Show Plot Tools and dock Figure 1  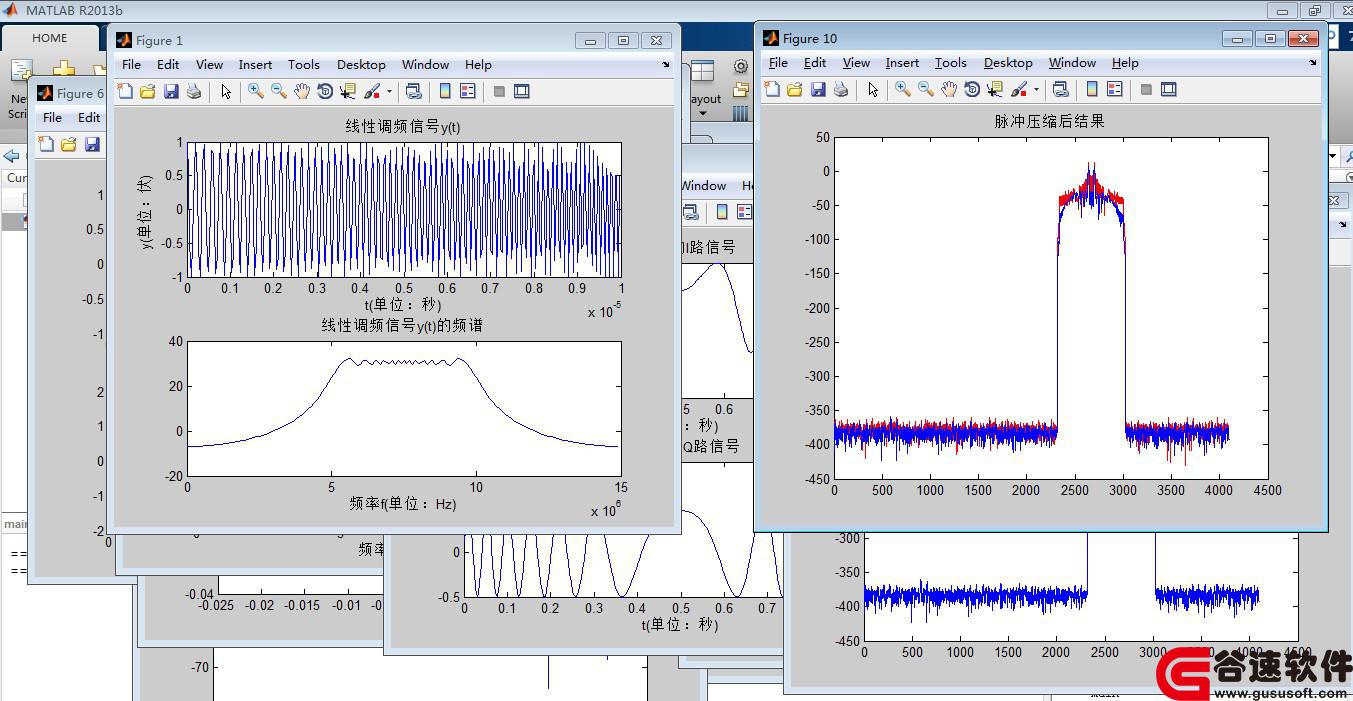pyautogui.click(x=522, y=91)
